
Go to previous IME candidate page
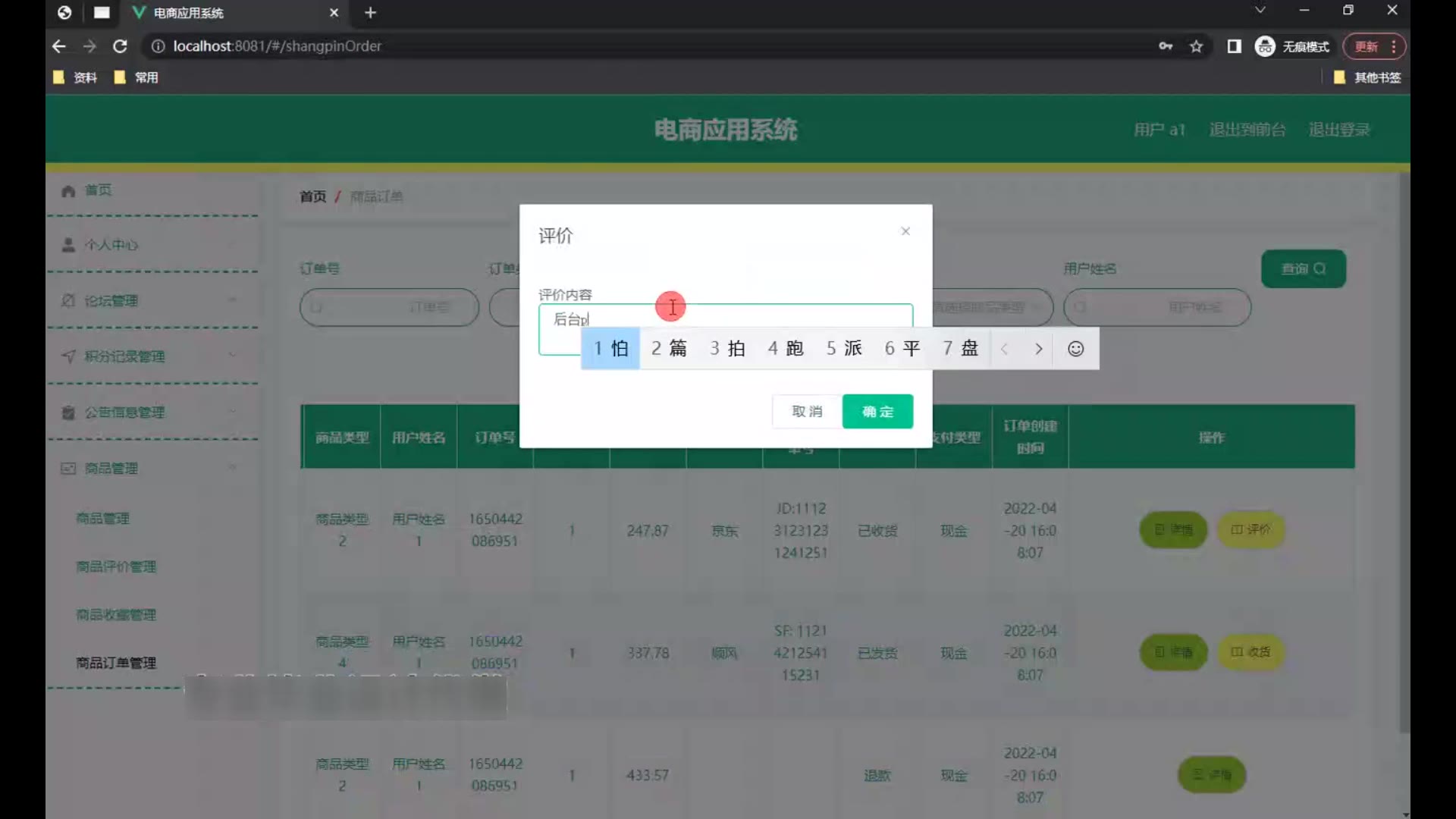pos(1004,349)
